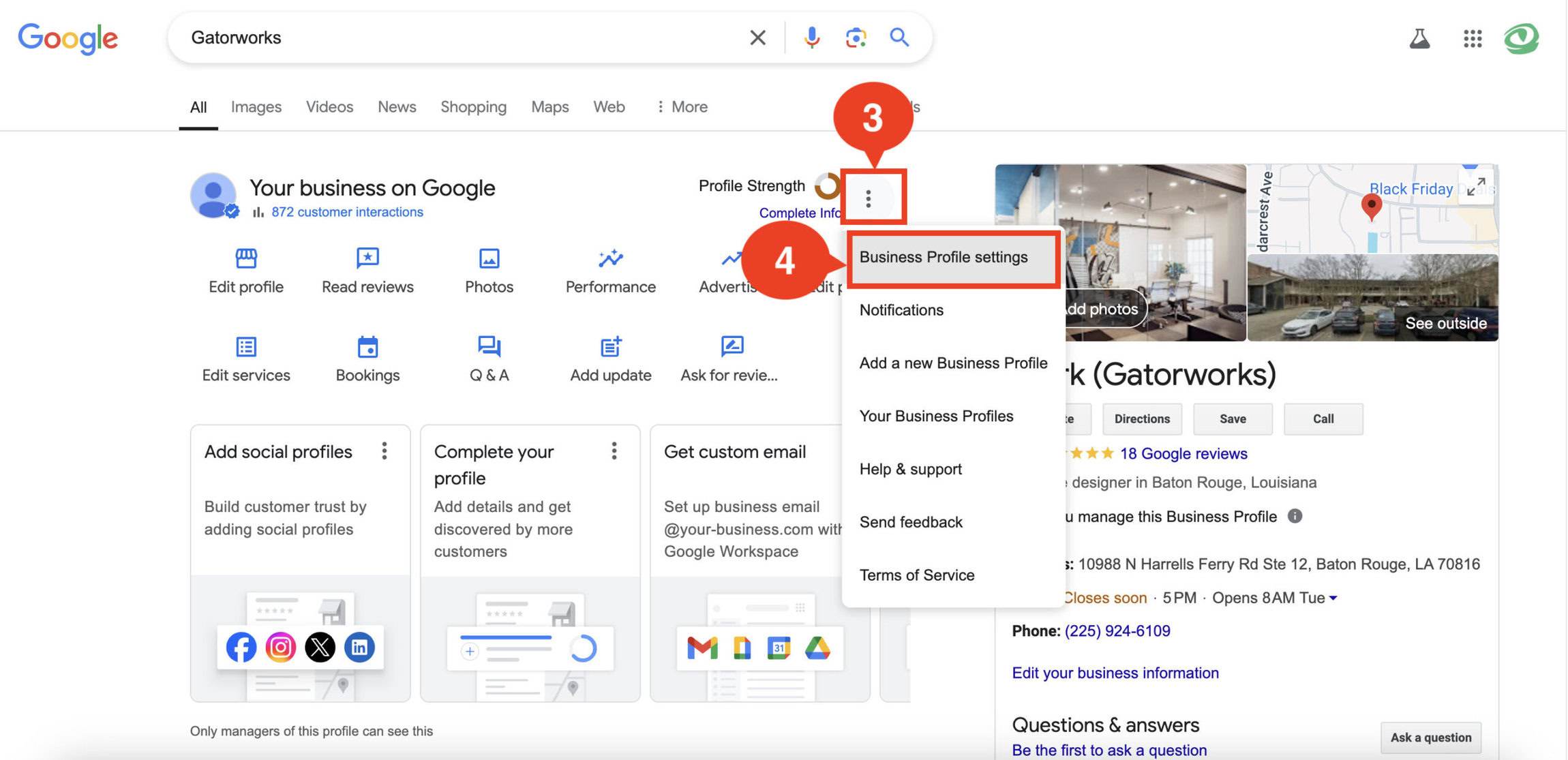Click Ask a question button
Screen dimensions: 1568x760
1431,738
